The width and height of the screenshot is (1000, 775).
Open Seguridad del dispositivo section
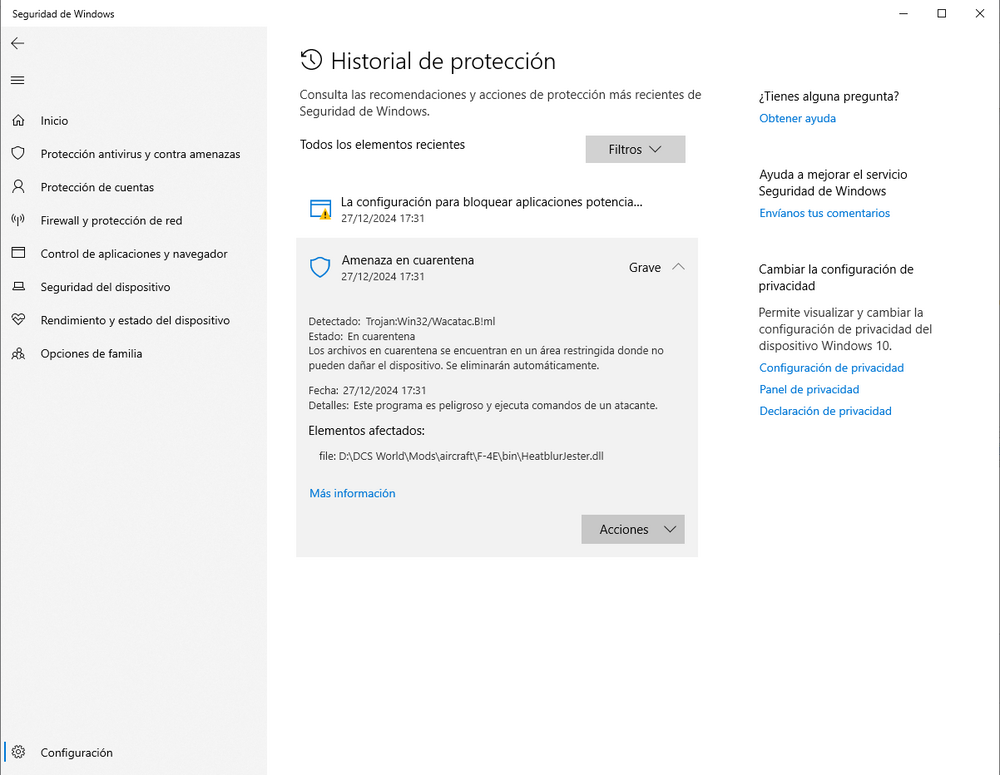105,286
